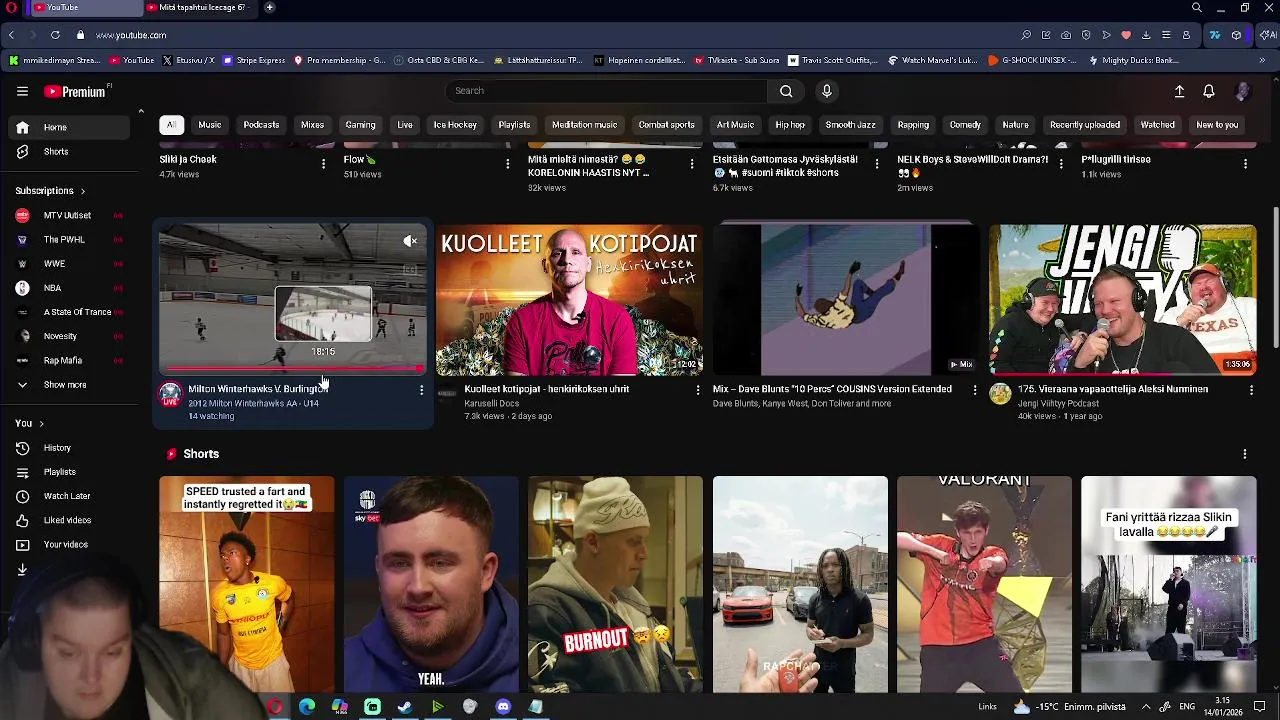Viewport: 1280px width, 720px height.
Task: Select the Music filter chip
Action: 210,125
